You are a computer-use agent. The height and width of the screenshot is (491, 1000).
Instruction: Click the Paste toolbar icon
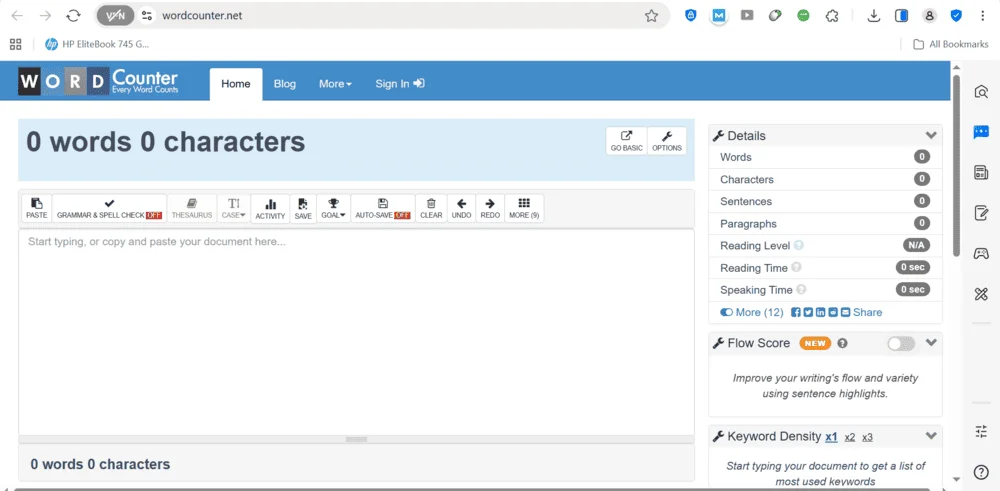point(36,208)
